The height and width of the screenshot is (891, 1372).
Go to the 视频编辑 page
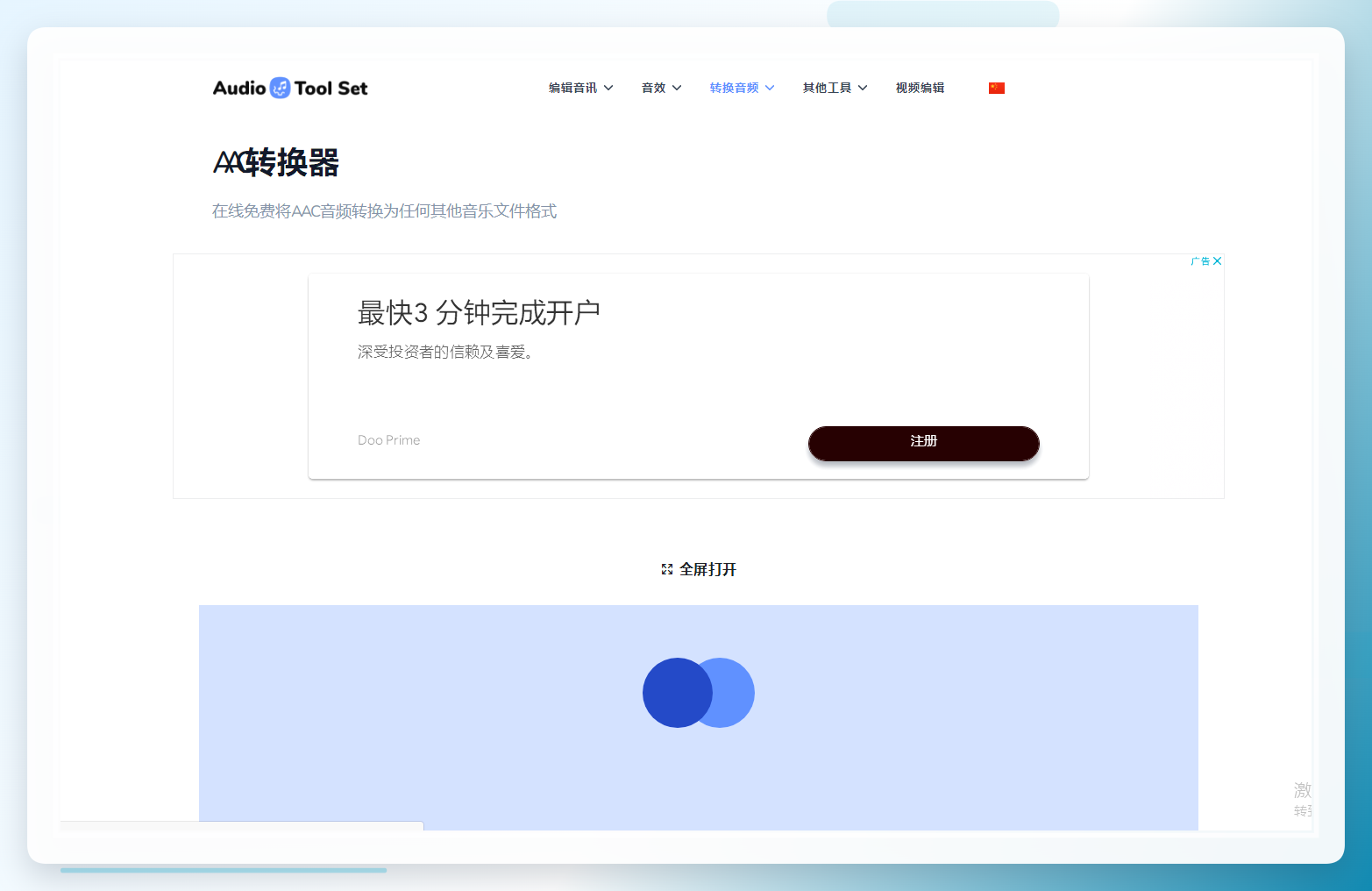pyautogui.click(x=920, y=88)
